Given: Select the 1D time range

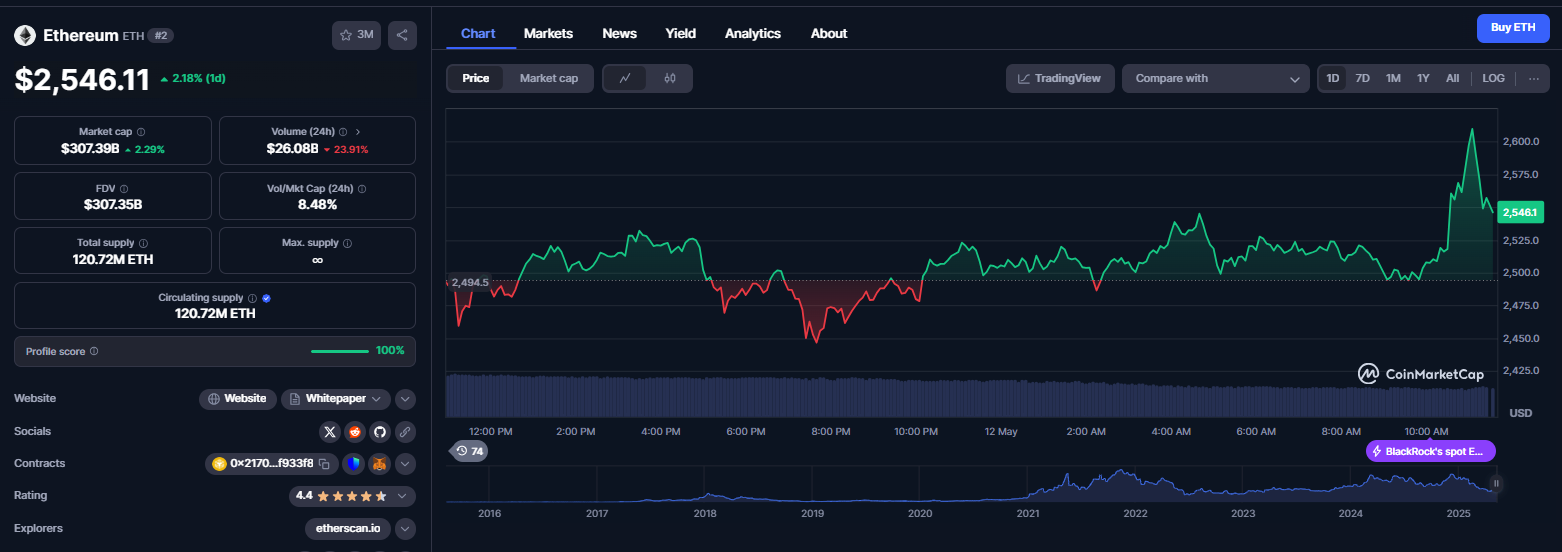Looking at the screenshot, I should click(x=1332, y=78).
